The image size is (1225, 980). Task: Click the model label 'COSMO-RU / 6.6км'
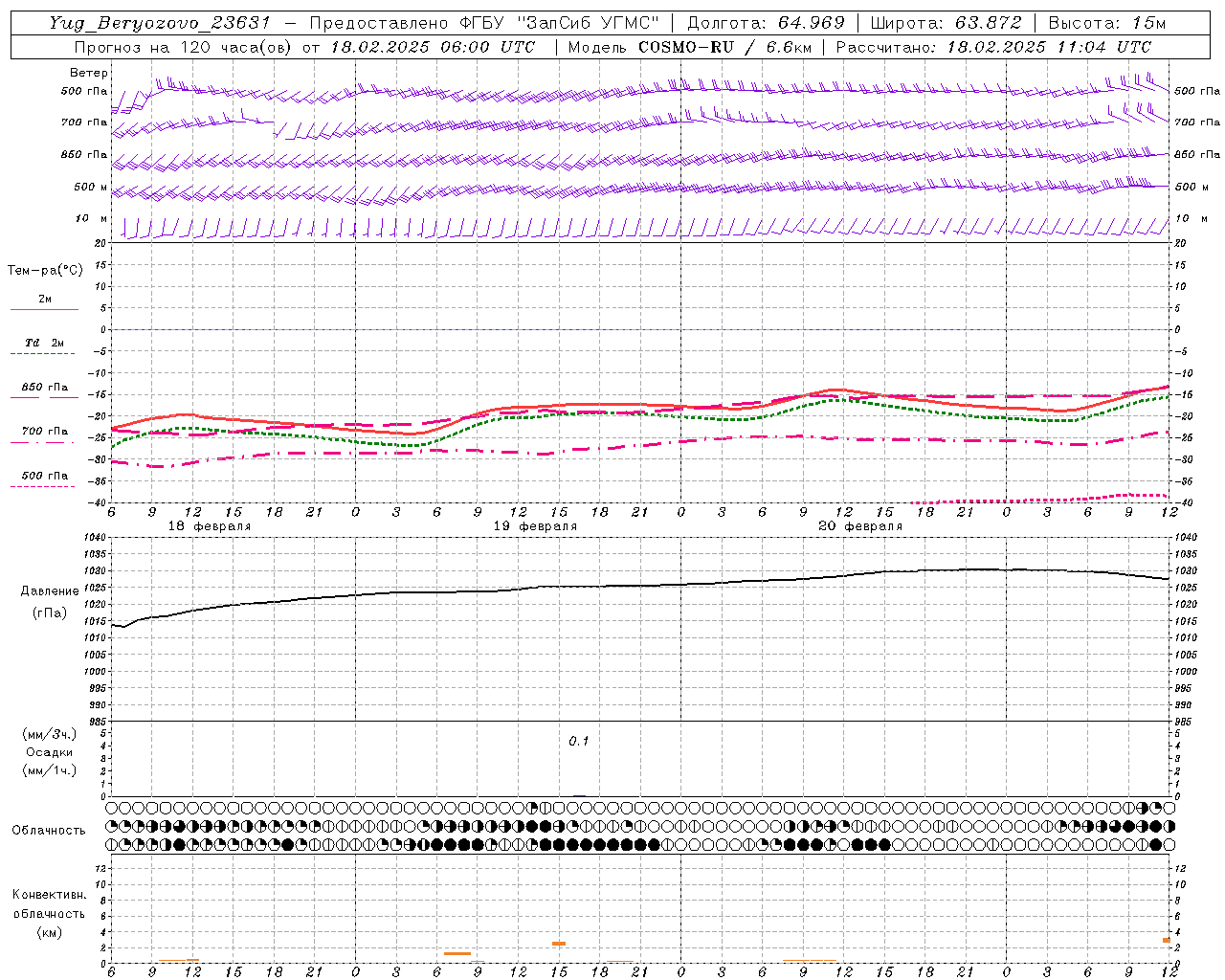724,47
